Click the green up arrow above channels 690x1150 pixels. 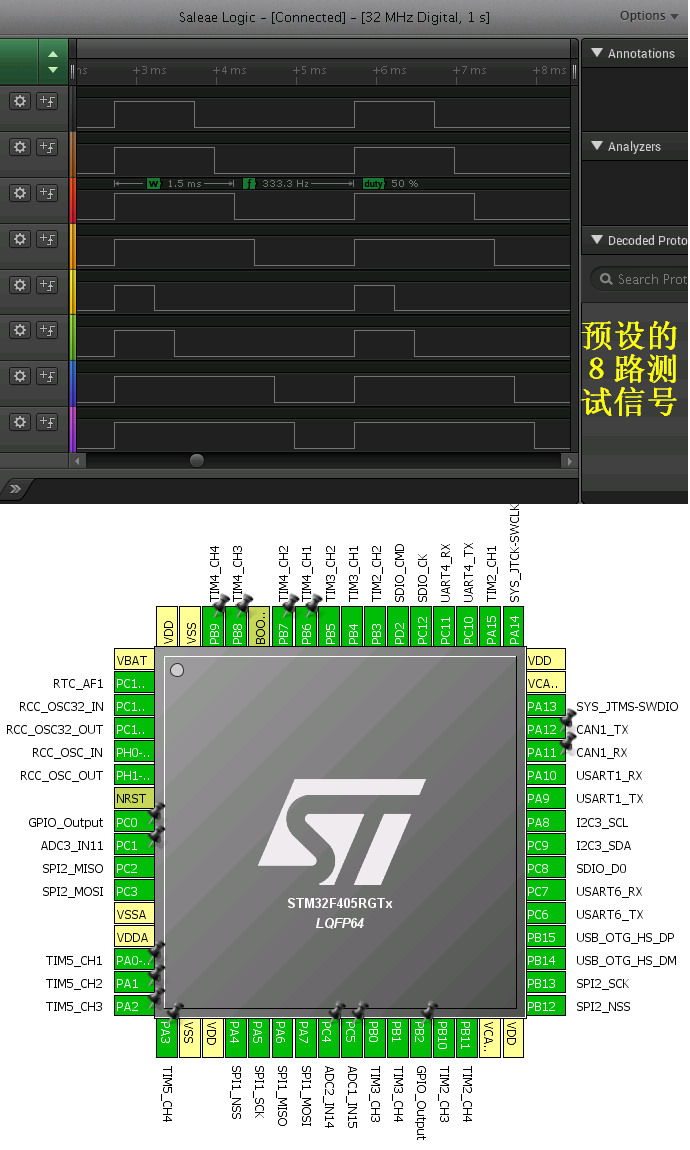click(x=53, y=54)
